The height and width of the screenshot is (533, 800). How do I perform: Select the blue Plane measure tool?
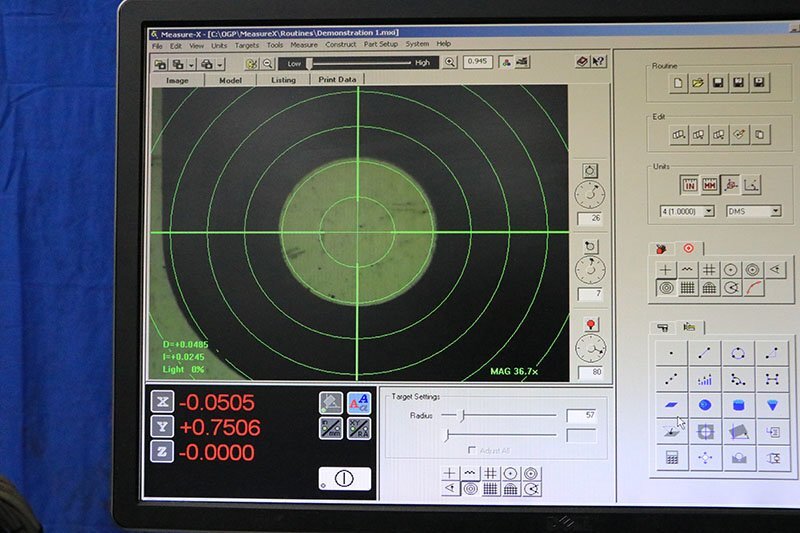671,405
